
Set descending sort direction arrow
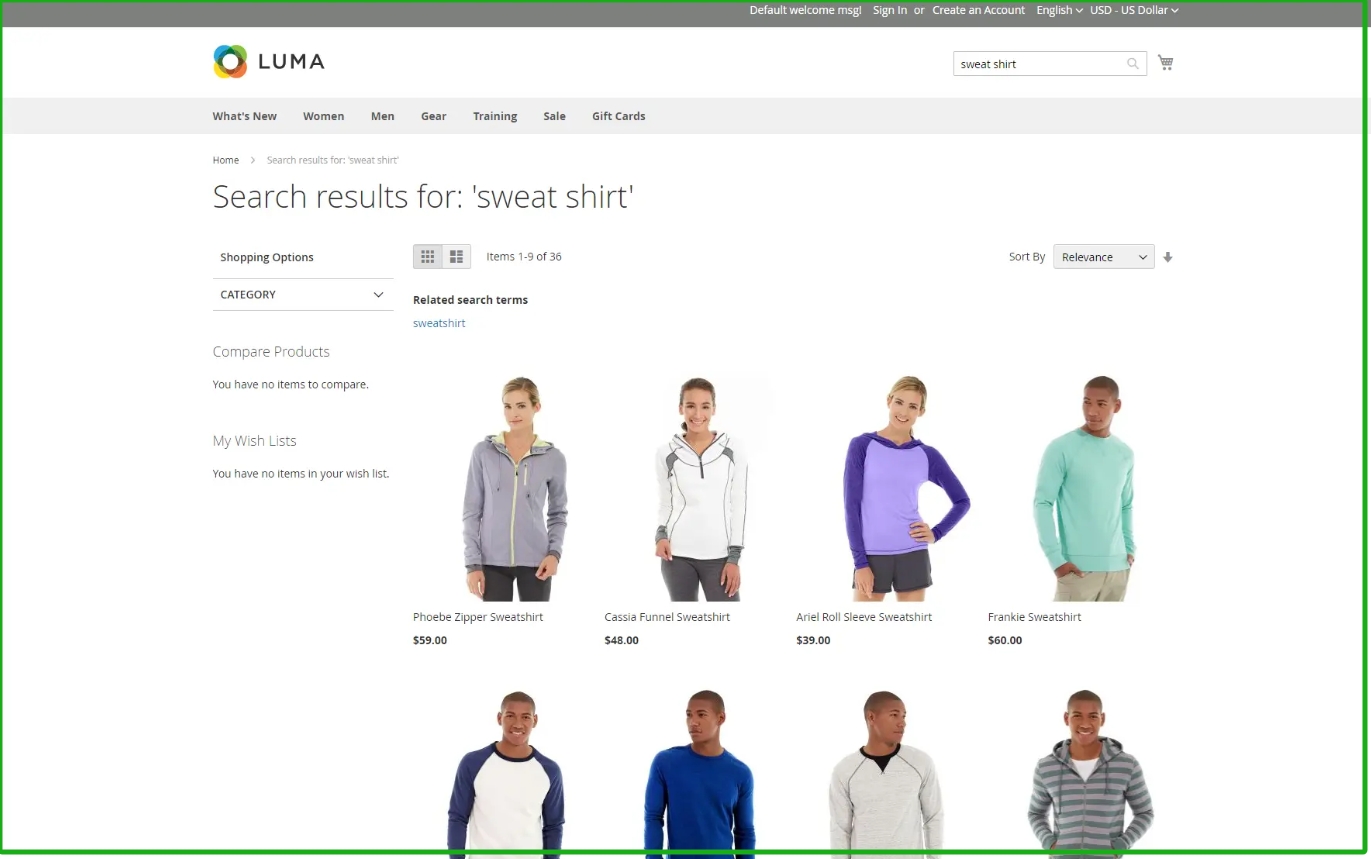click(1167, 257)
